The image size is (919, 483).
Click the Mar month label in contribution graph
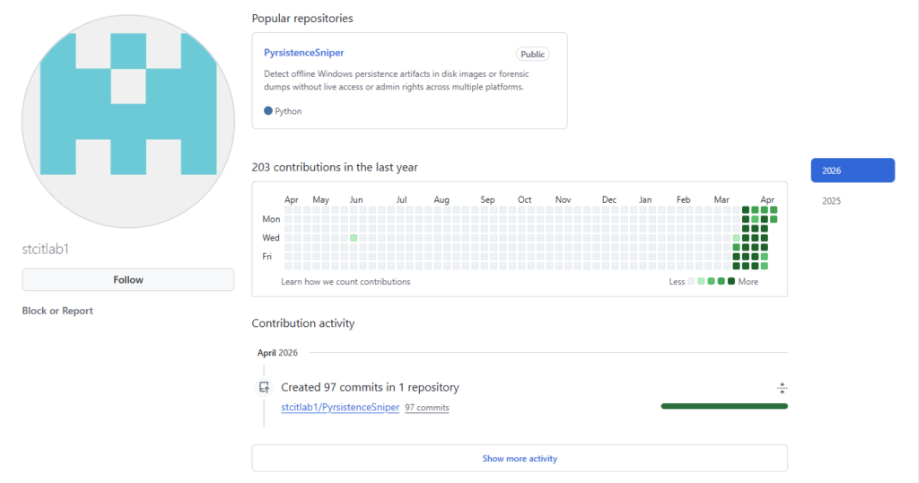[x=721, y=200]
